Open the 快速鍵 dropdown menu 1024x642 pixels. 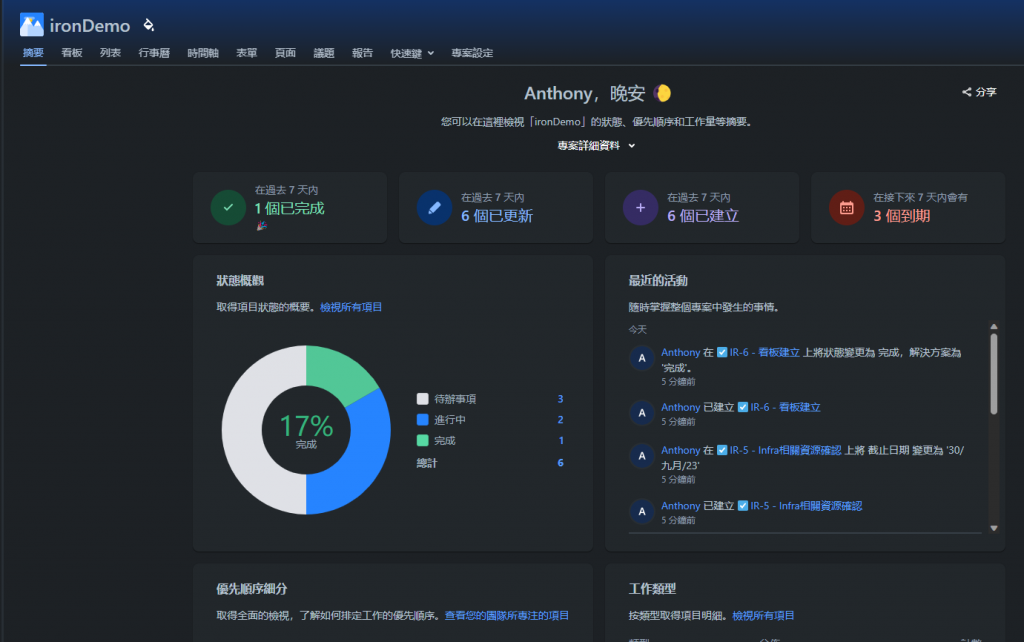[x=412, y=53]
